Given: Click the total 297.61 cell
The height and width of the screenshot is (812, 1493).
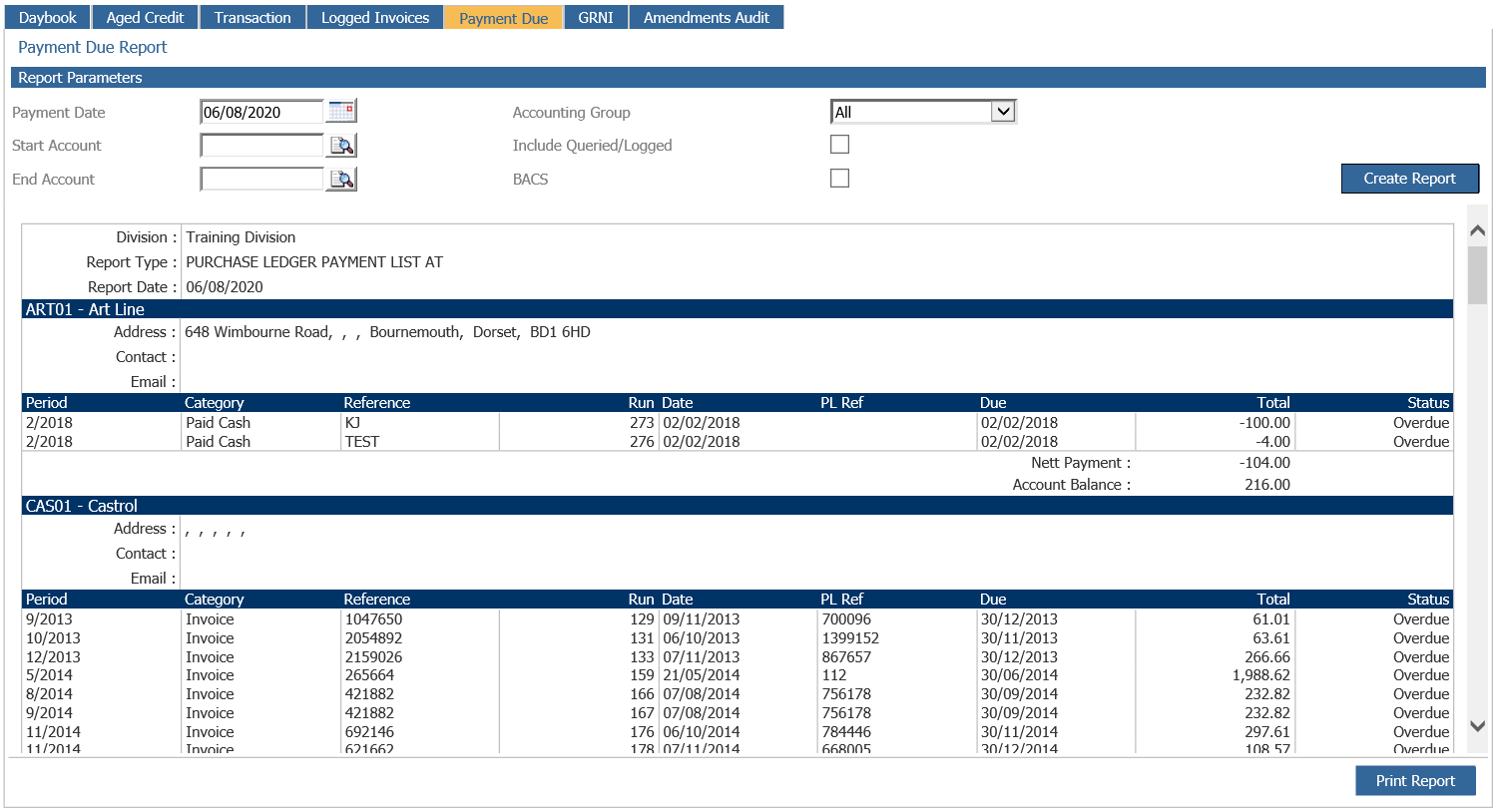Looking at the screenshot, I should tap(1267, 732).
